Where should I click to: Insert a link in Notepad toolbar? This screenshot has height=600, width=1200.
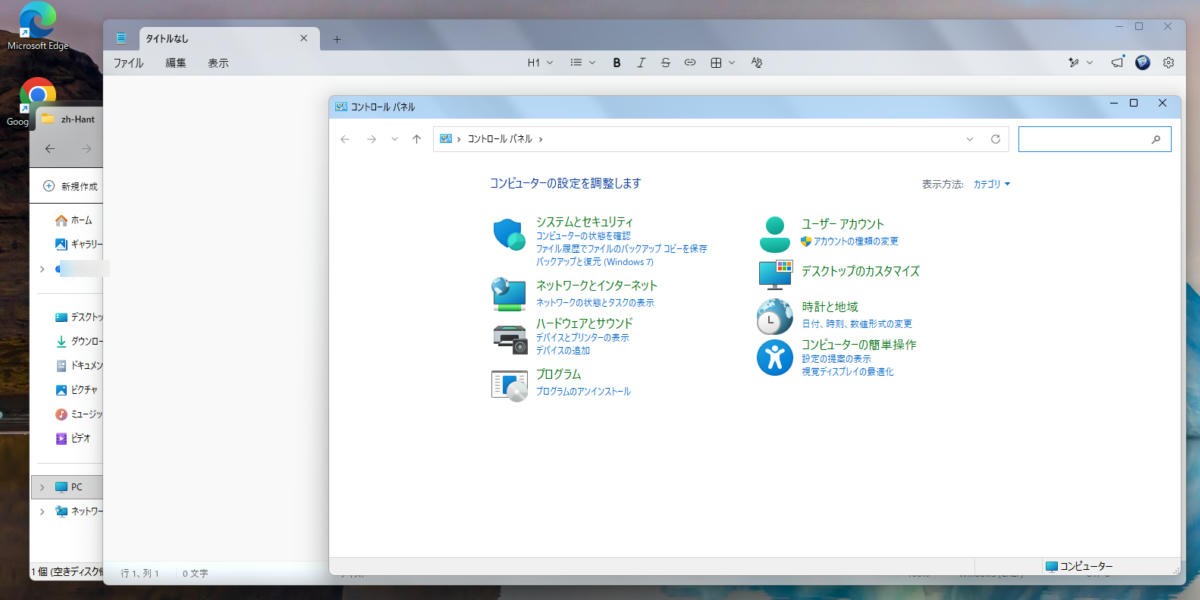click(x=690, y=63)
